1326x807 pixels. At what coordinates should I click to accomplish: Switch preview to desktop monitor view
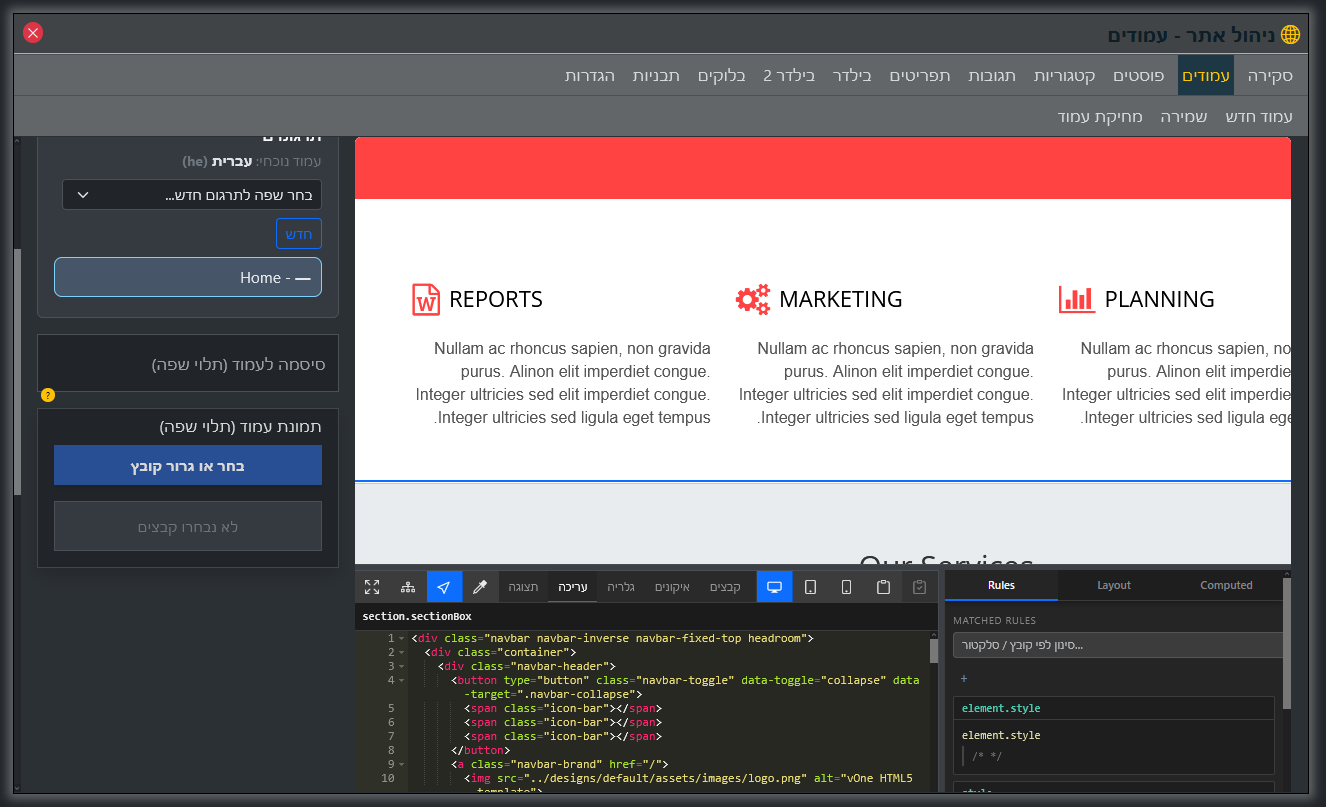[x=774, y=587]
